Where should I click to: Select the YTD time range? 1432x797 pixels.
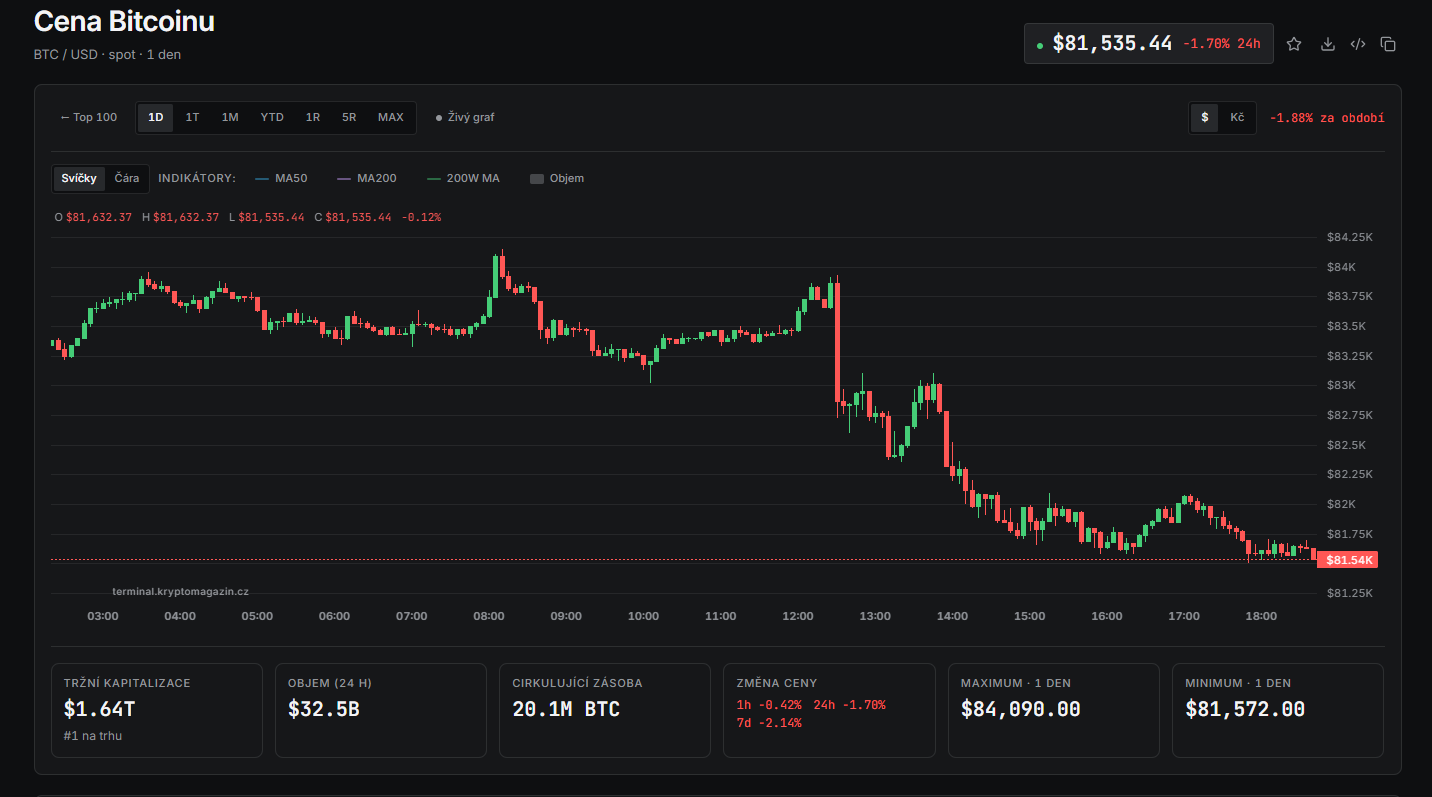tap(272, 117)
